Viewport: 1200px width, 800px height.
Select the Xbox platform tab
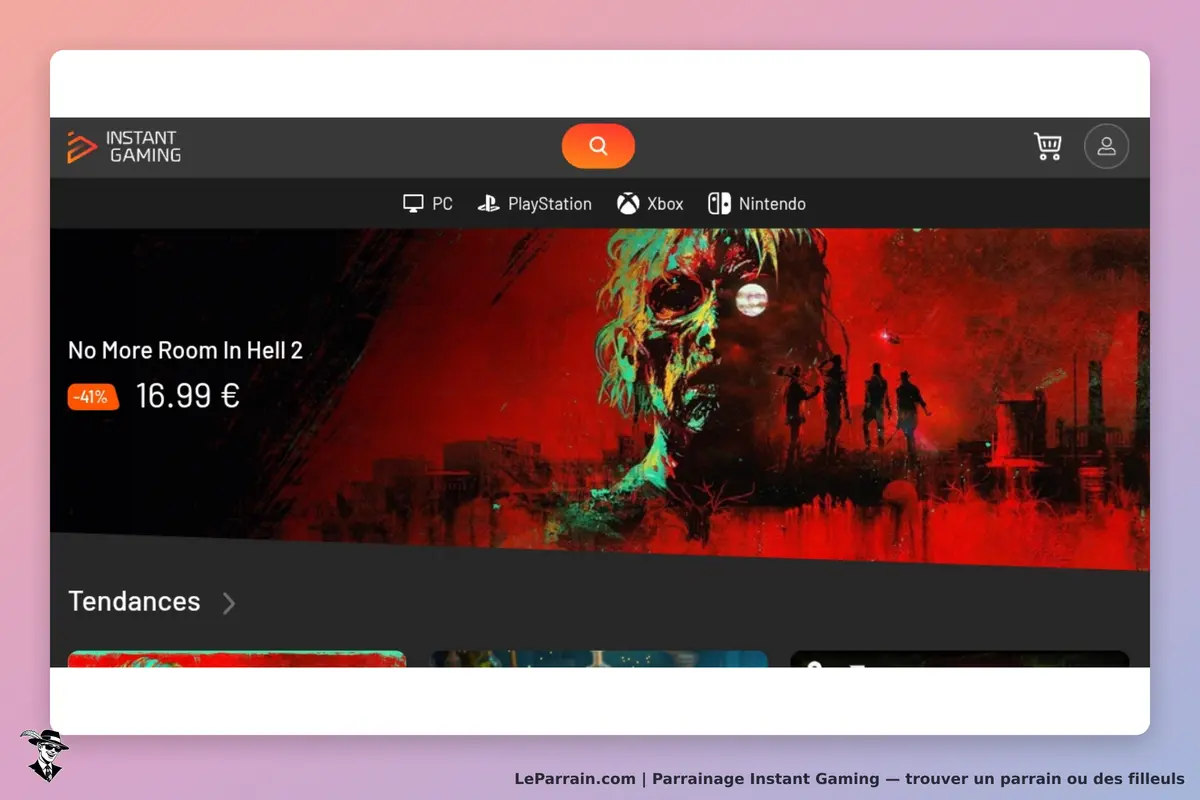coord(650,204)
